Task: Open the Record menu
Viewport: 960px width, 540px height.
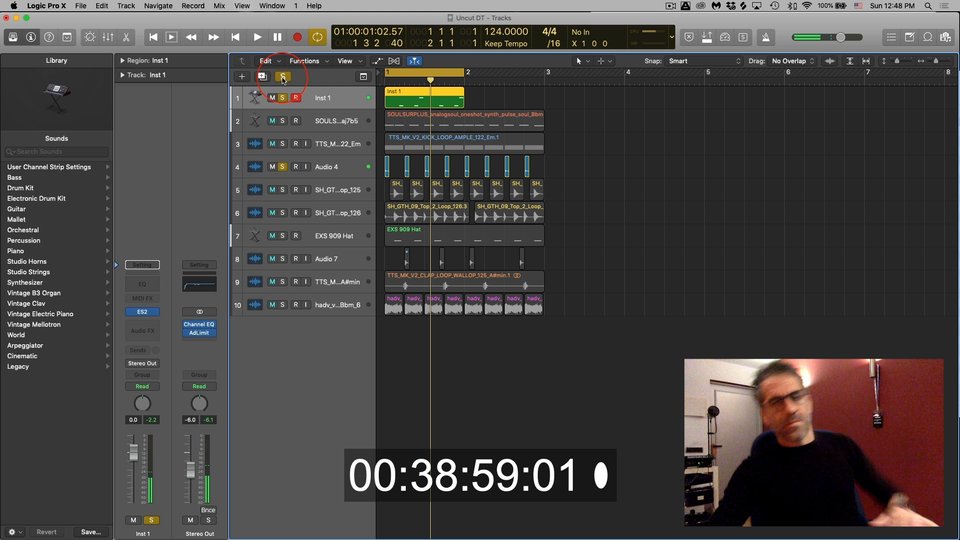Action: click(x=193, y=6)
